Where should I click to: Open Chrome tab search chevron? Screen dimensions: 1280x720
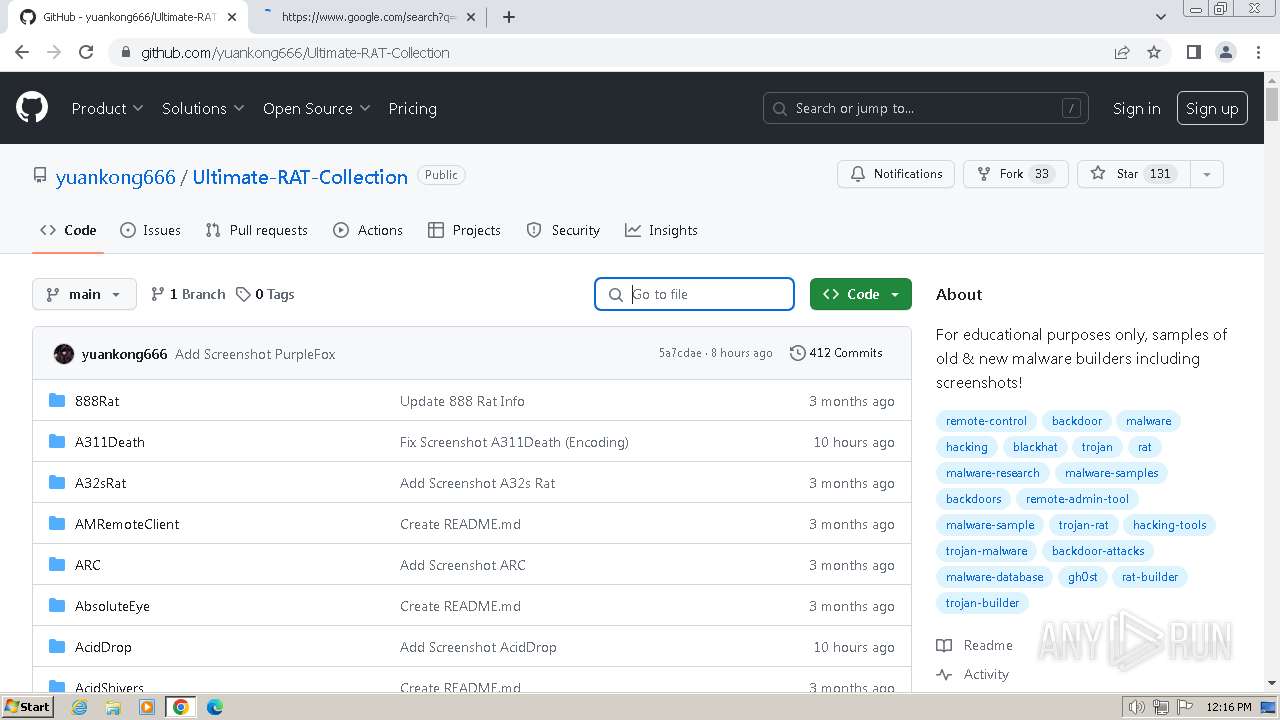pos(1160,17)
